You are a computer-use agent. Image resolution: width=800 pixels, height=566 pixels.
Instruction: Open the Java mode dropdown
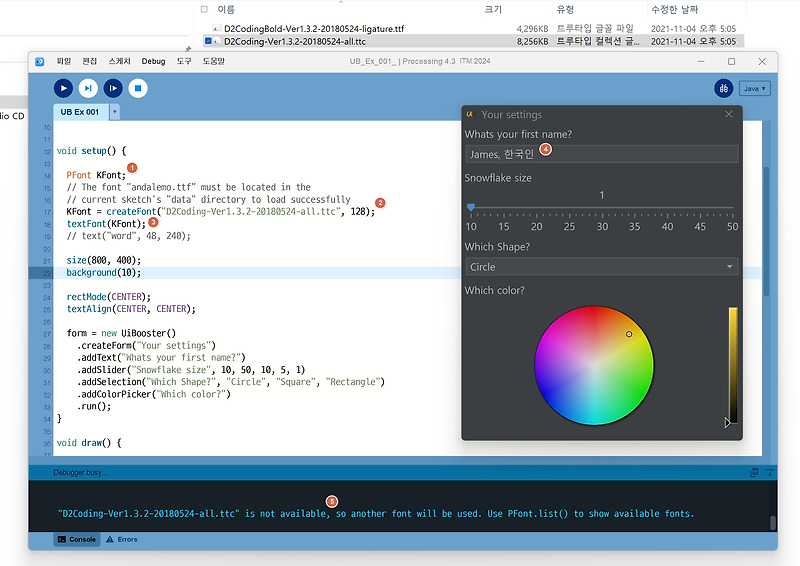[x=755, y=88]
